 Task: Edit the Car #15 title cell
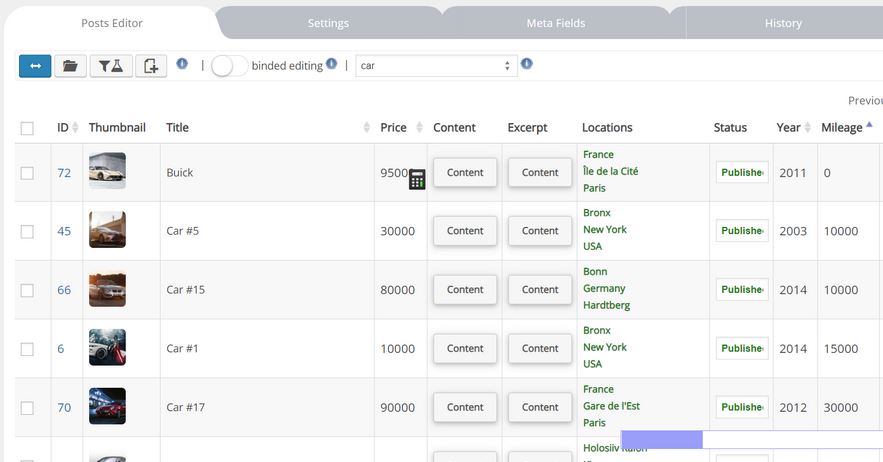point(267,290)
